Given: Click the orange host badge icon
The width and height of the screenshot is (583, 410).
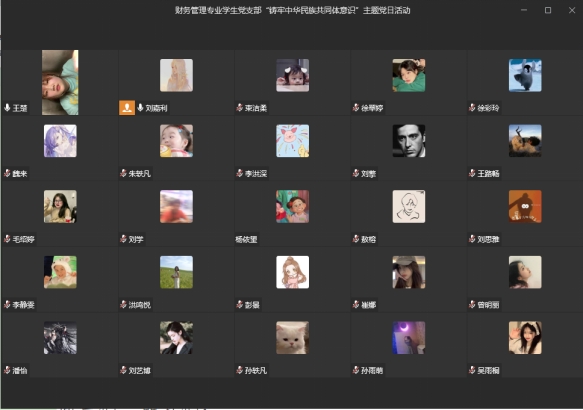Looking at the screenshot, I should [x=127, y=108].
